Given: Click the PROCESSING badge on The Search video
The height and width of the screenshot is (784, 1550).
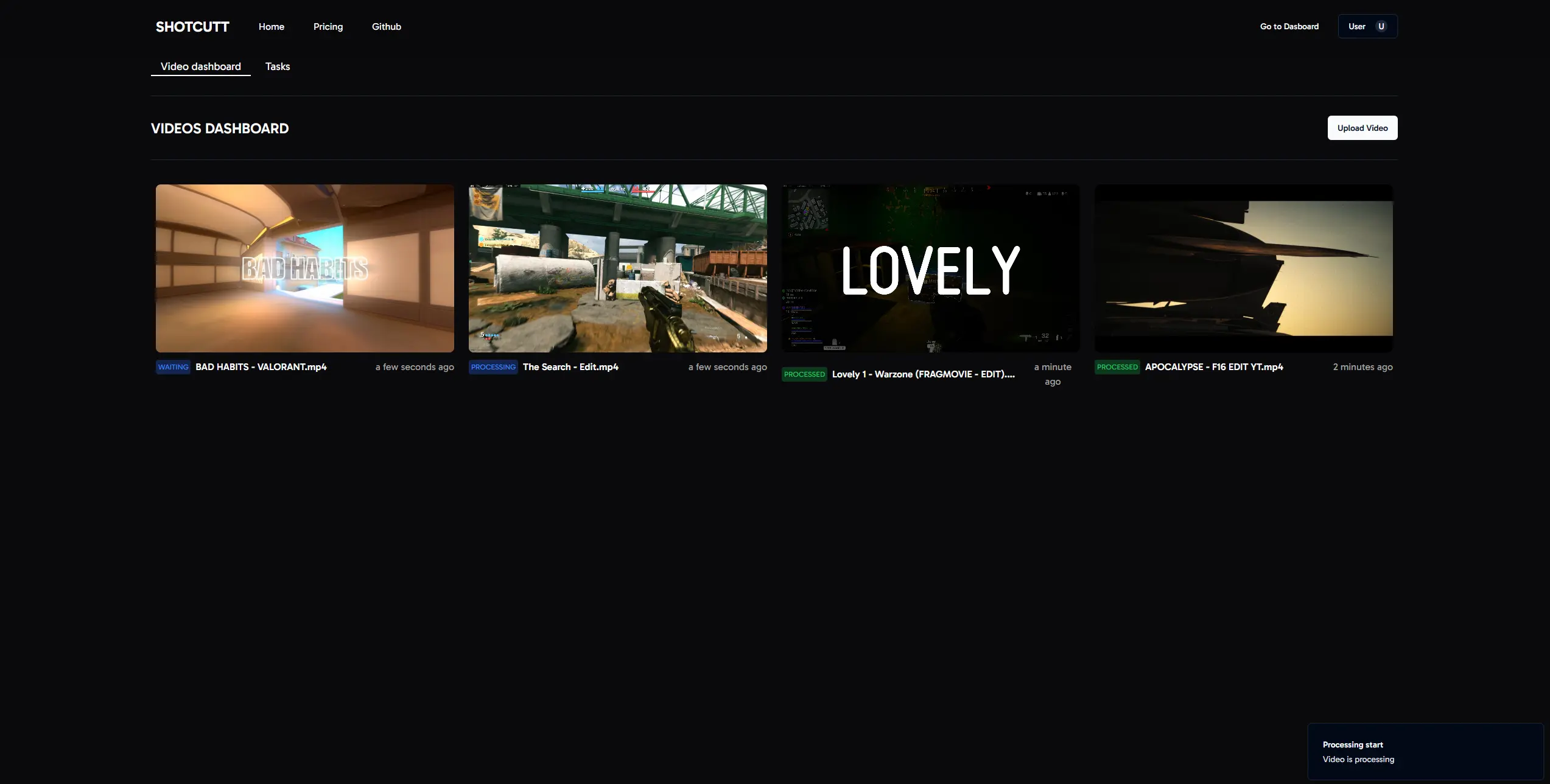Looking at the screenshot, I should [x=493, y=366].
